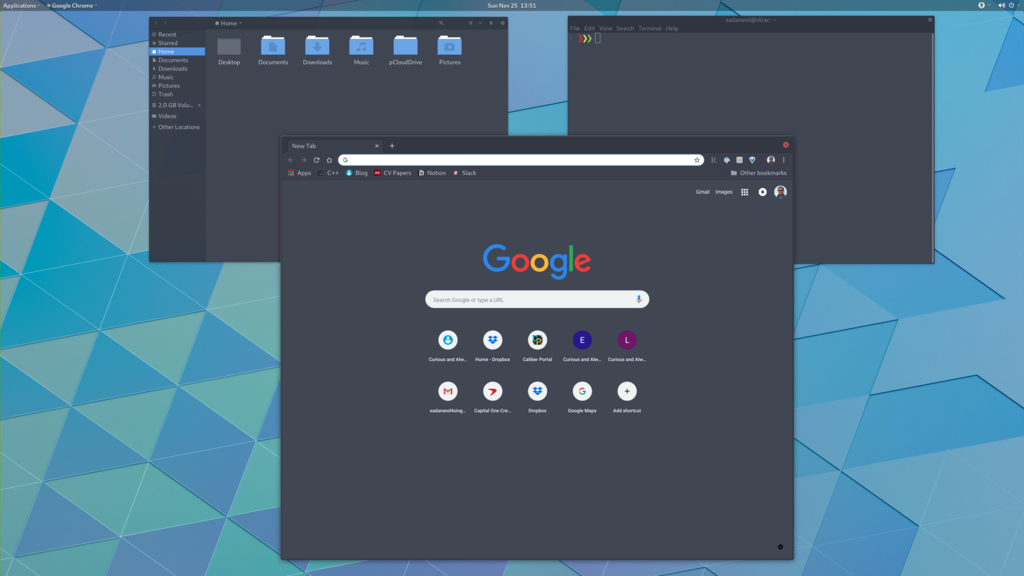This screenshot has width=1024, height=576.
Task: Select Trash in Files sidebar
Action: click(x=177, y=94)
